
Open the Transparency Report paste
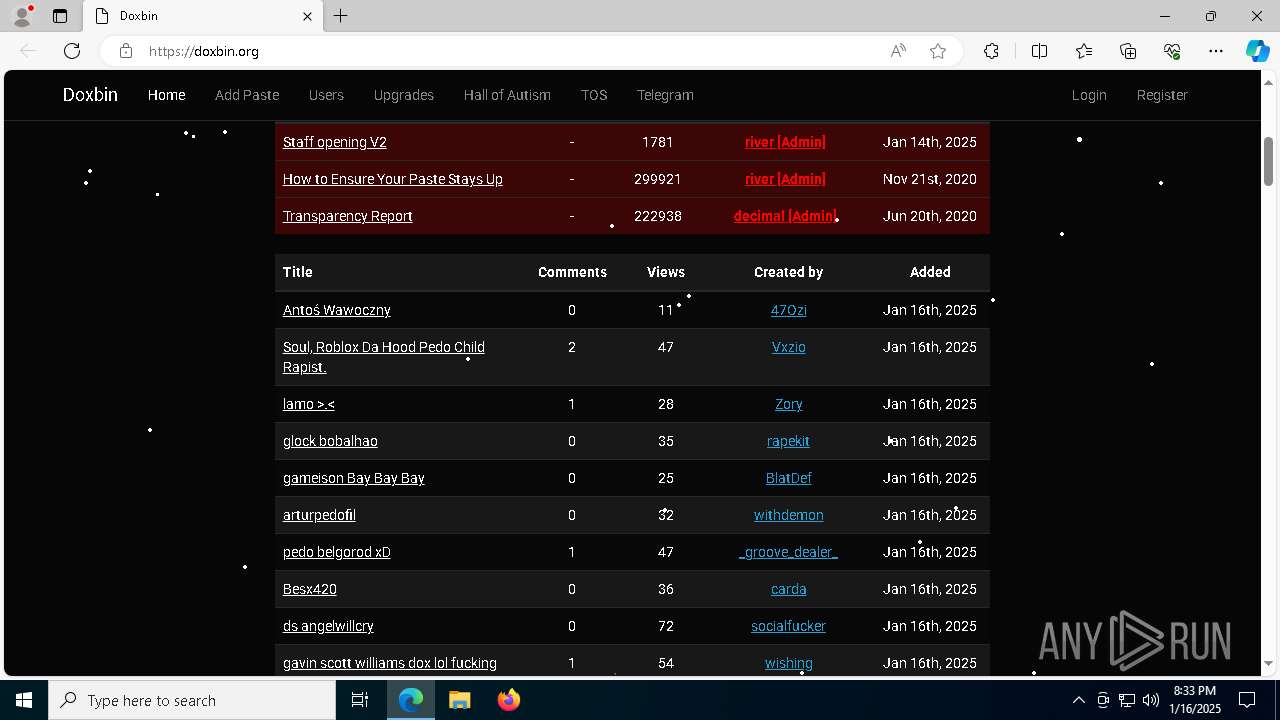click(x=348, y=216)
